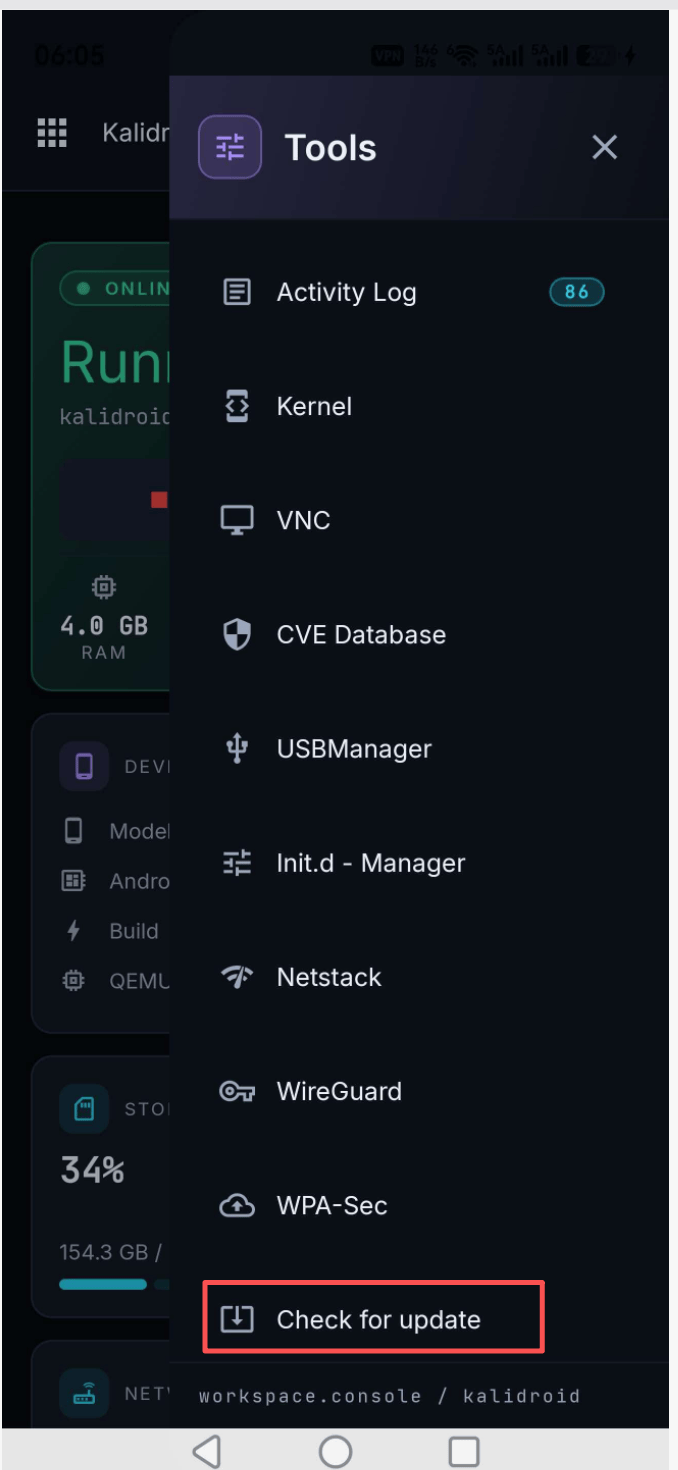Screen dimensions: 678x1470
Task: Click the purple Tools header icon
Action: click(x=230, y=147)
